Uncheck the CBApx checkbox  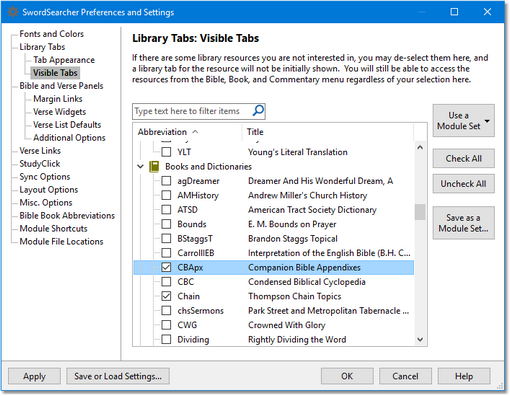(x=166, y=267)
